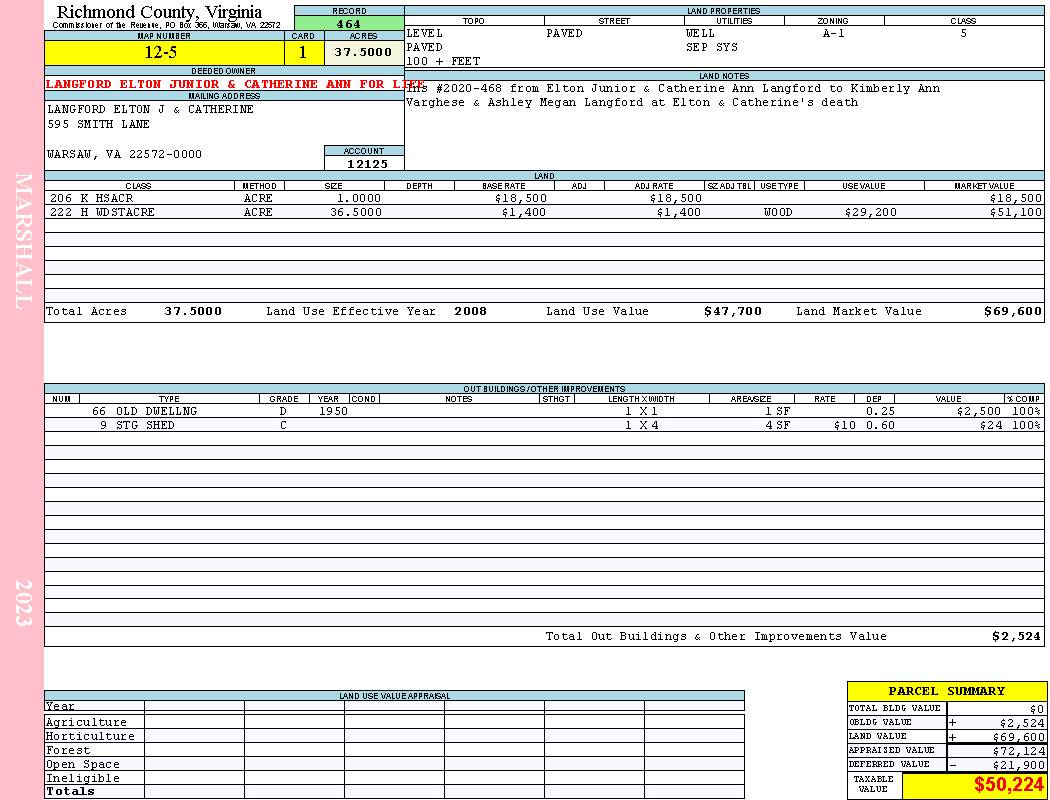Select account number 12125
Screen dimensions: 1050x800
coord(367,163)
